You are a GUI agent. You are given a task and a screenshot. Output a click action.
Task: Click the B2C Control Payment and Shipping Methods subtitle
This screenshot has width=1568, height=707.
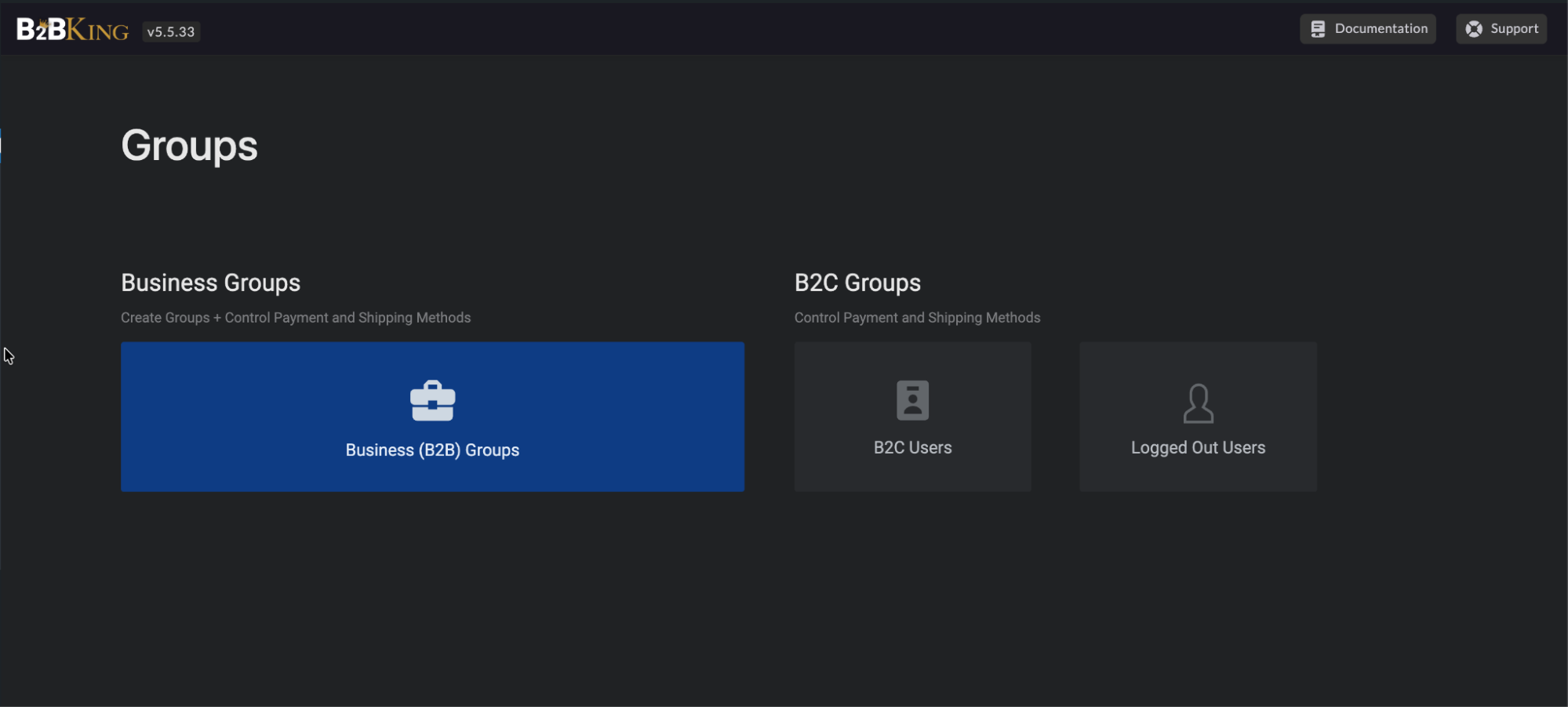click(917, 318)
